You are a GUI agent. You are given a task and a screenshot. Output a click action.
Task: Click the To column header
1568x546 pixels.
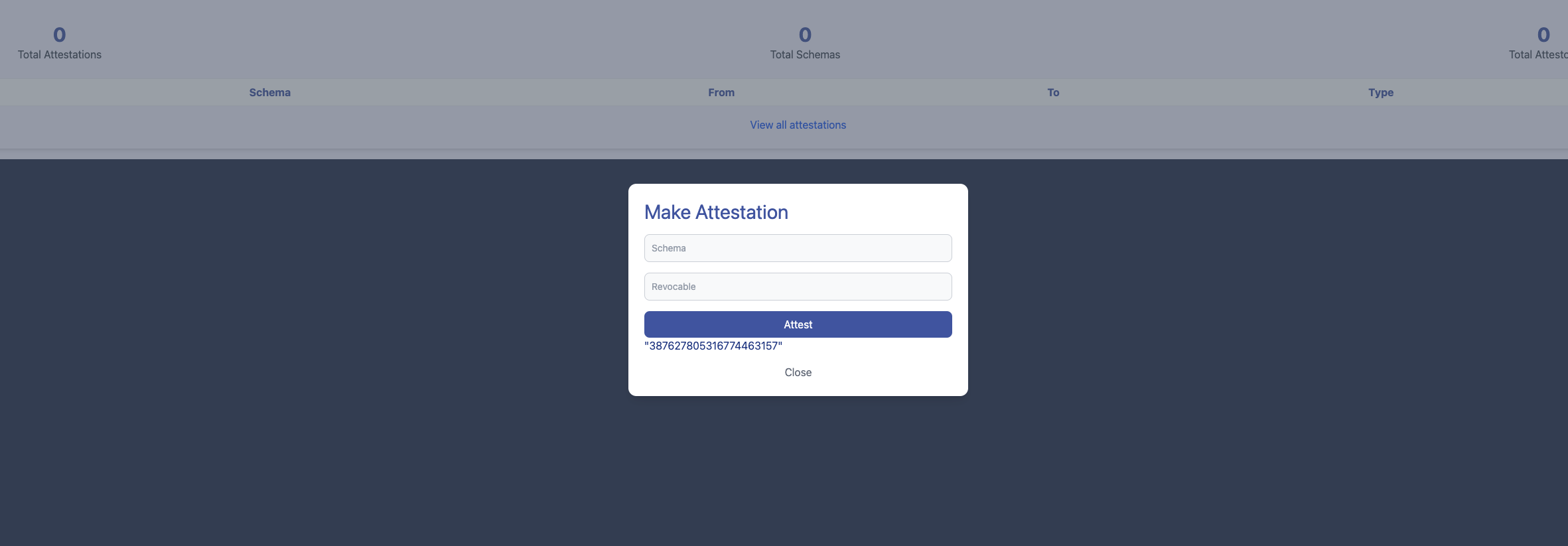tap(1053, 92)
